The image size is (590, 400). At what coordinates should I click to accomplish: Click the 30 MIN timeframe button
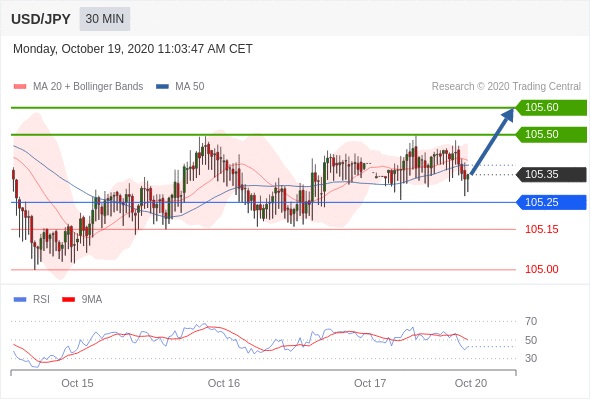click(105, 19)
